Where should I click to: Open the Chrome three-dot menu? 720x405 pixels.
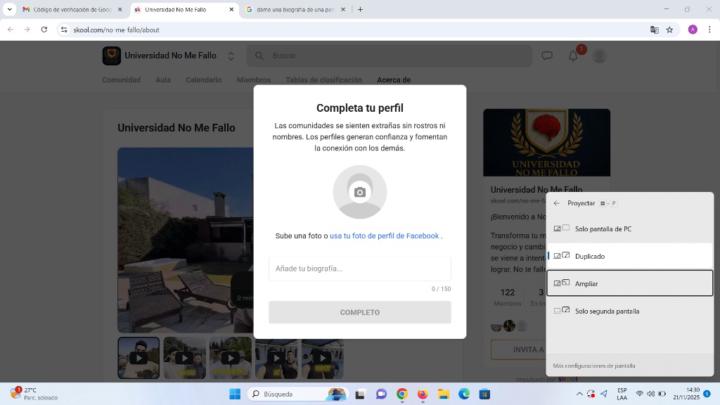coord(709,30)
